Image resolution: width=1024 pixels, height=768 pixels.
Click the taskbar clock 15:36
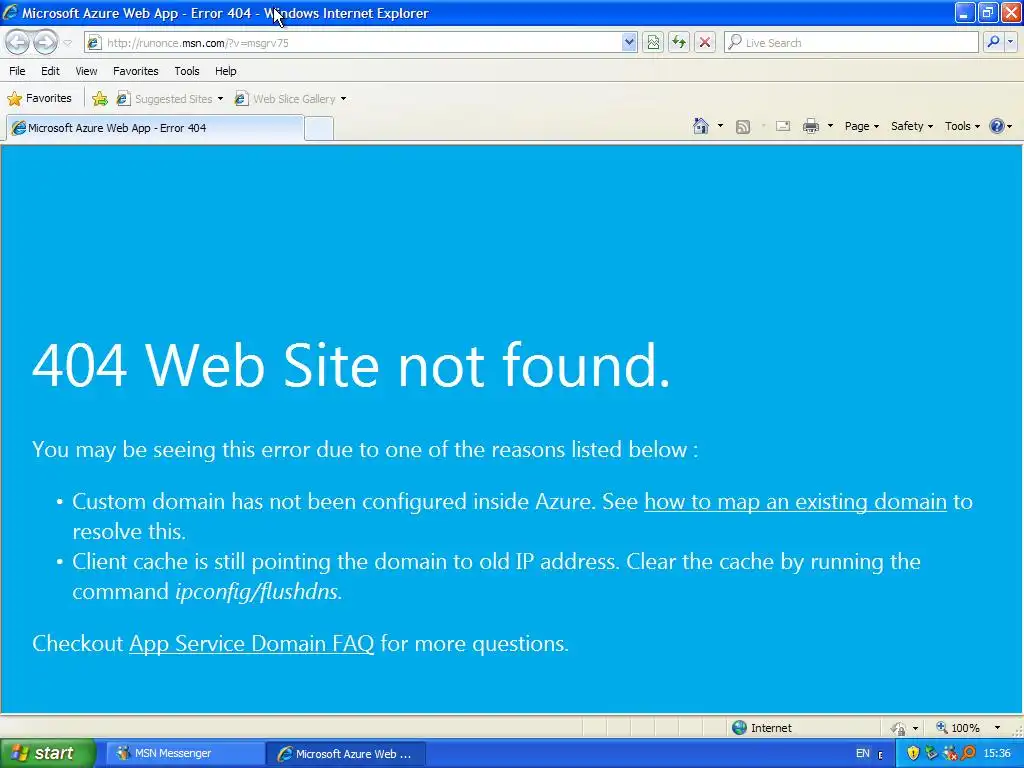point(997,754)
